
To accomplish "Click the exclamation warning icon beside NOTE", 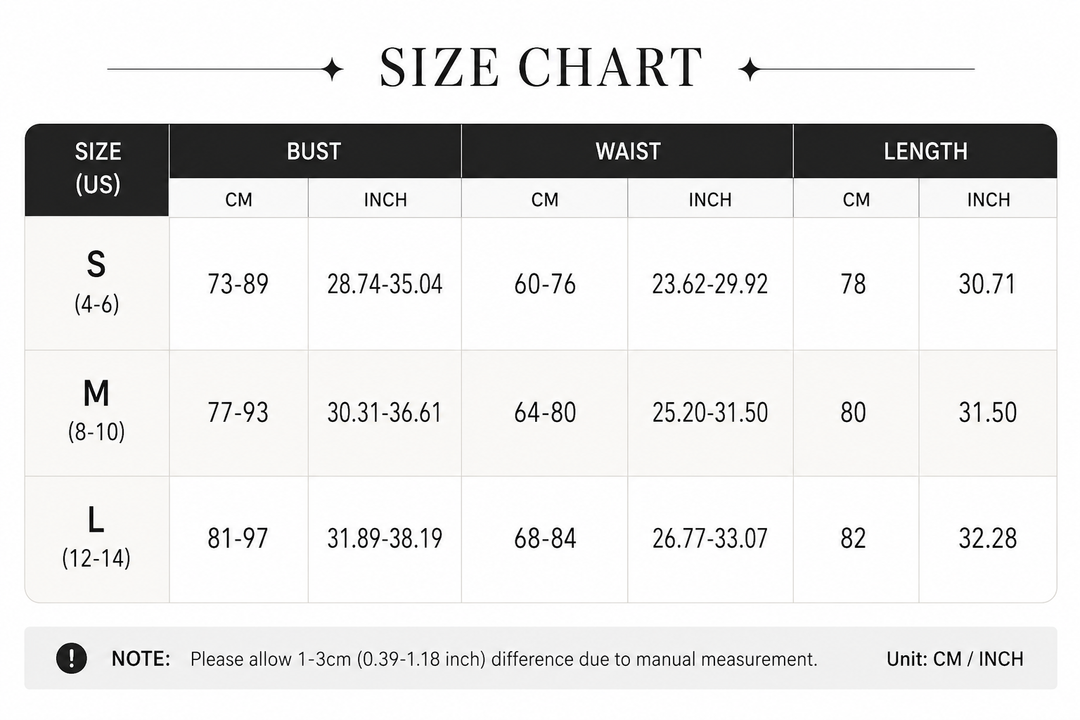I will click(71, 658).
